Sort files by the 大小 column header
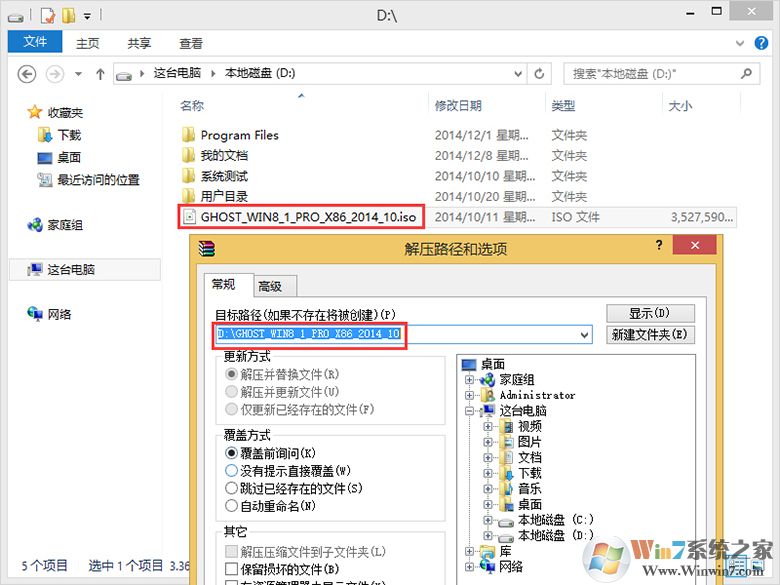The image size is (780, 585). pos(680,105)
